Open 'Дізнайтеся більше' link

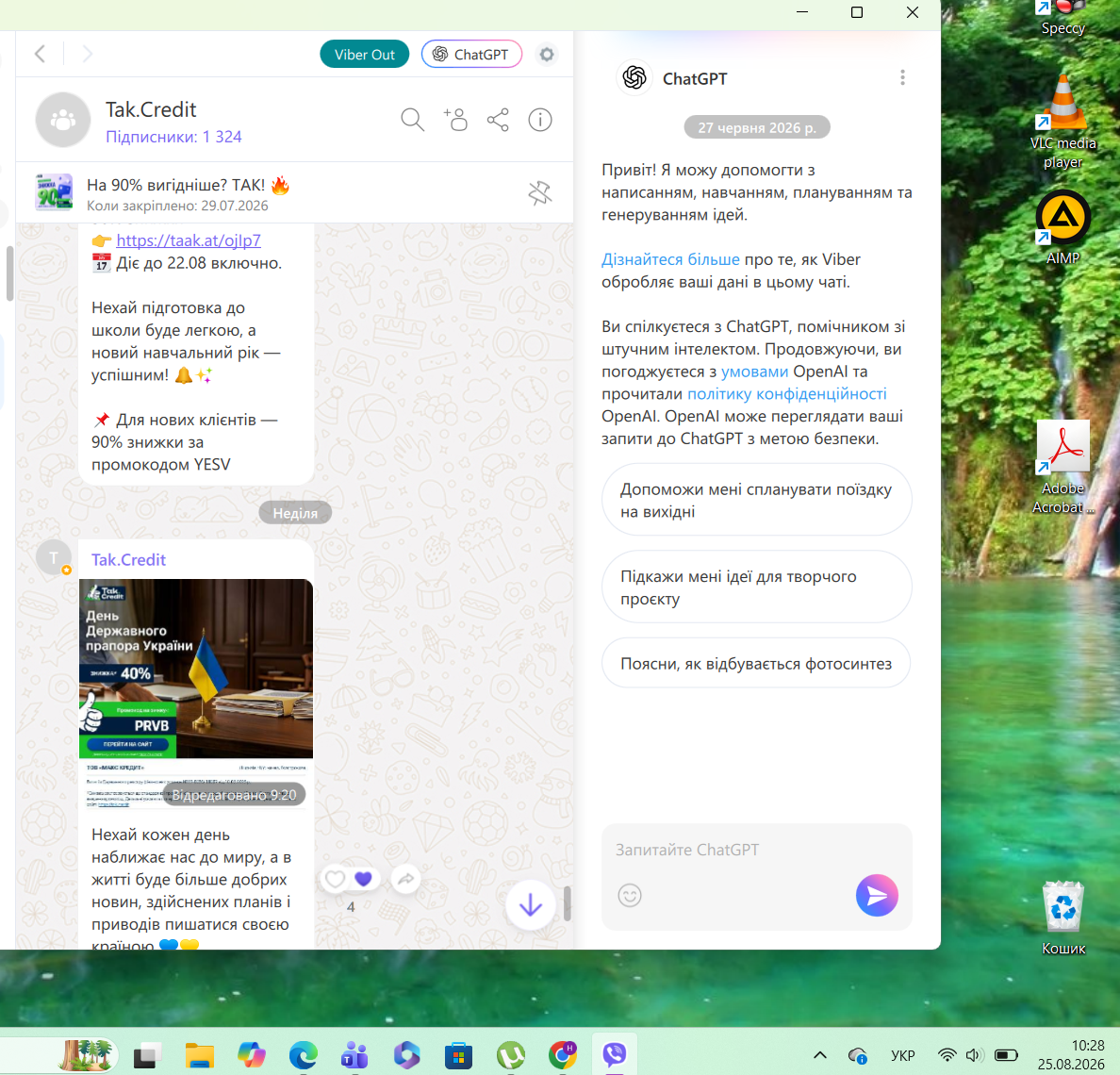[x=670, y=259]
